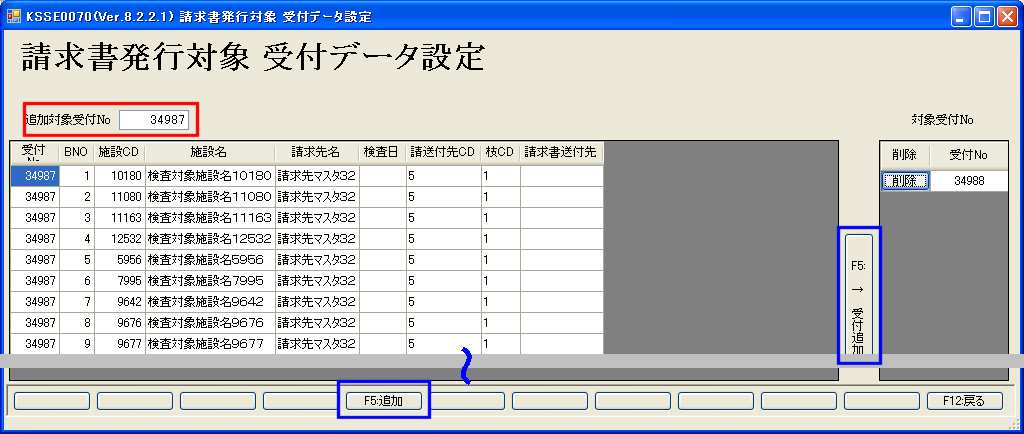Select cell 検査対象施設名9677
Viewport: 1024px width, 434px height.
(x=209, y=344)
